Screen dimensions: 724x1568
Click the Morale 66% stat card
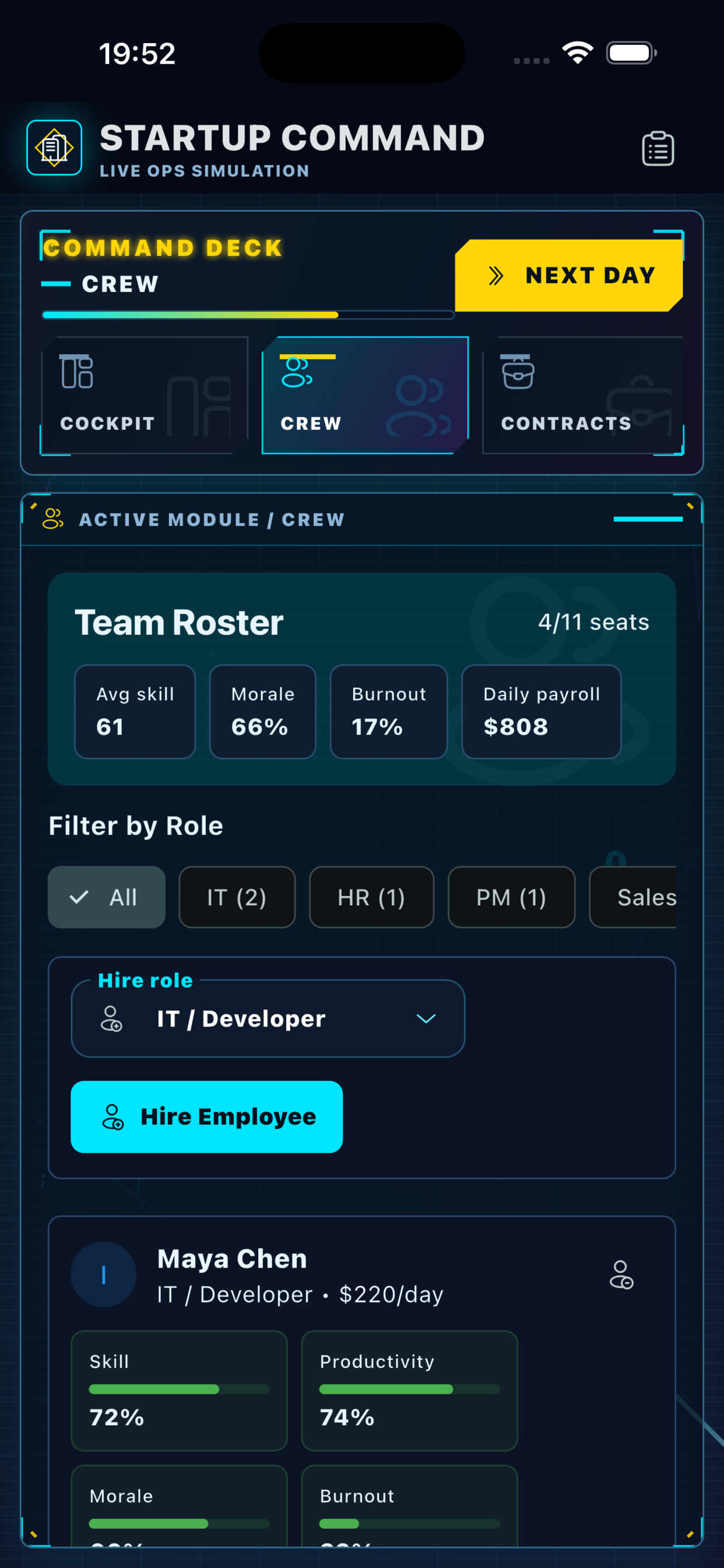pos(263,712)
